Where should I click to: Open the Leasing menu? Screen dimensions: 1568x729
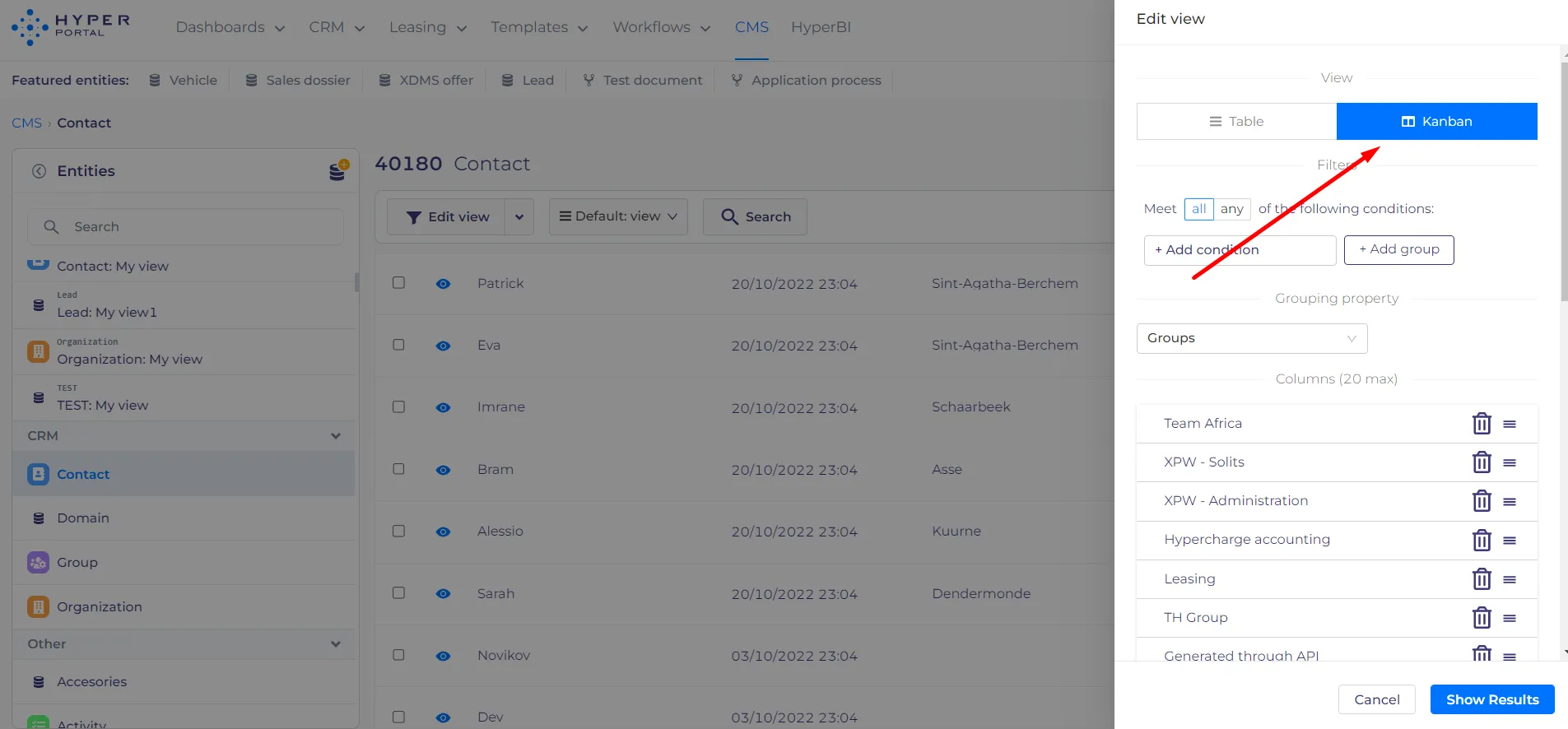(428, 27)
